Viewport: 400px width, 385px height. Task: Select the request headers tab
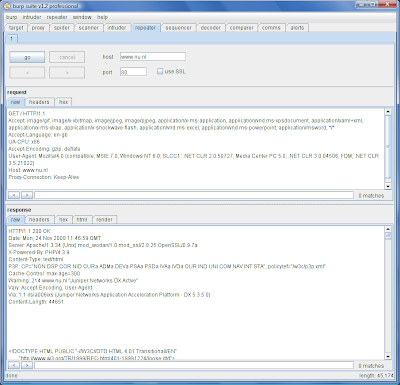click(x=39, y=102)
